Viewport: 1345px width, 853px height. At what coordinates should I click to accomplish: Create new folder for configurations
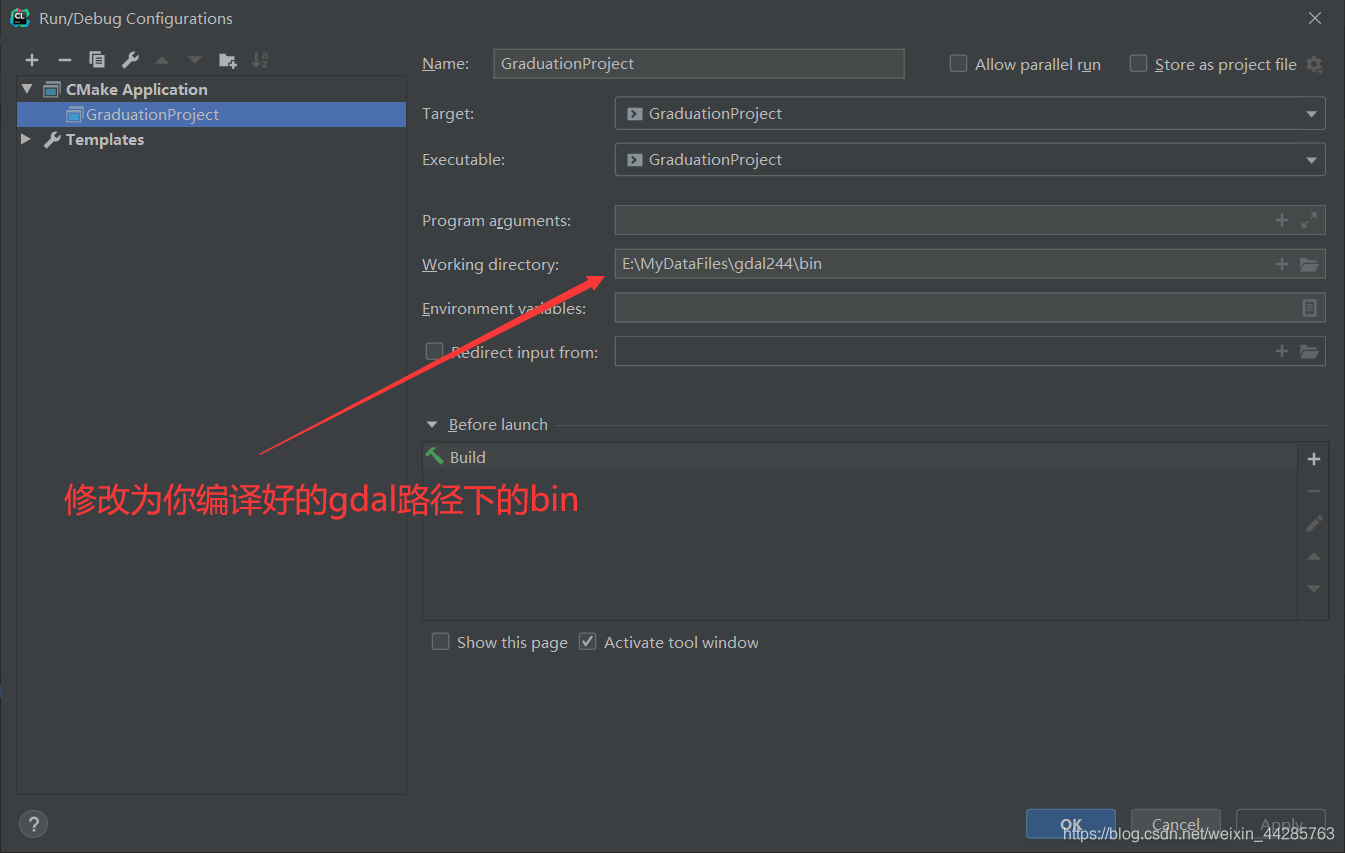[x=228, y=60]
